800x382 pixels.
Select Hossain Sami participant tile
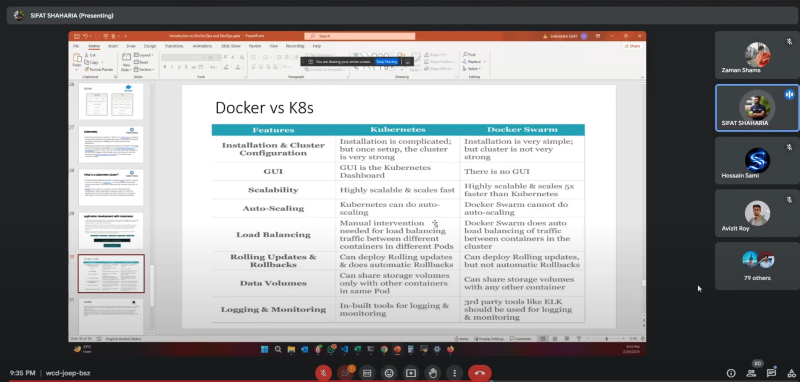click(x=757, y=161)
